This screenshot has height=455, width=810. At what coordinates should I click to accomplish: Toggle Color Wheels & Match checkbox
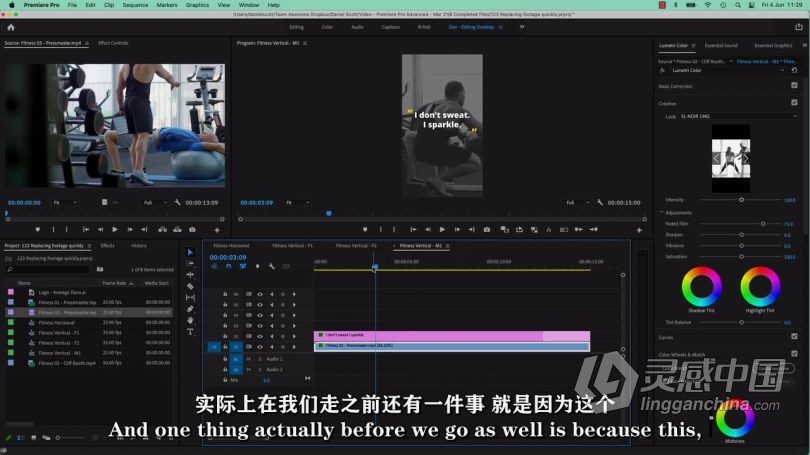coord(795,354)
